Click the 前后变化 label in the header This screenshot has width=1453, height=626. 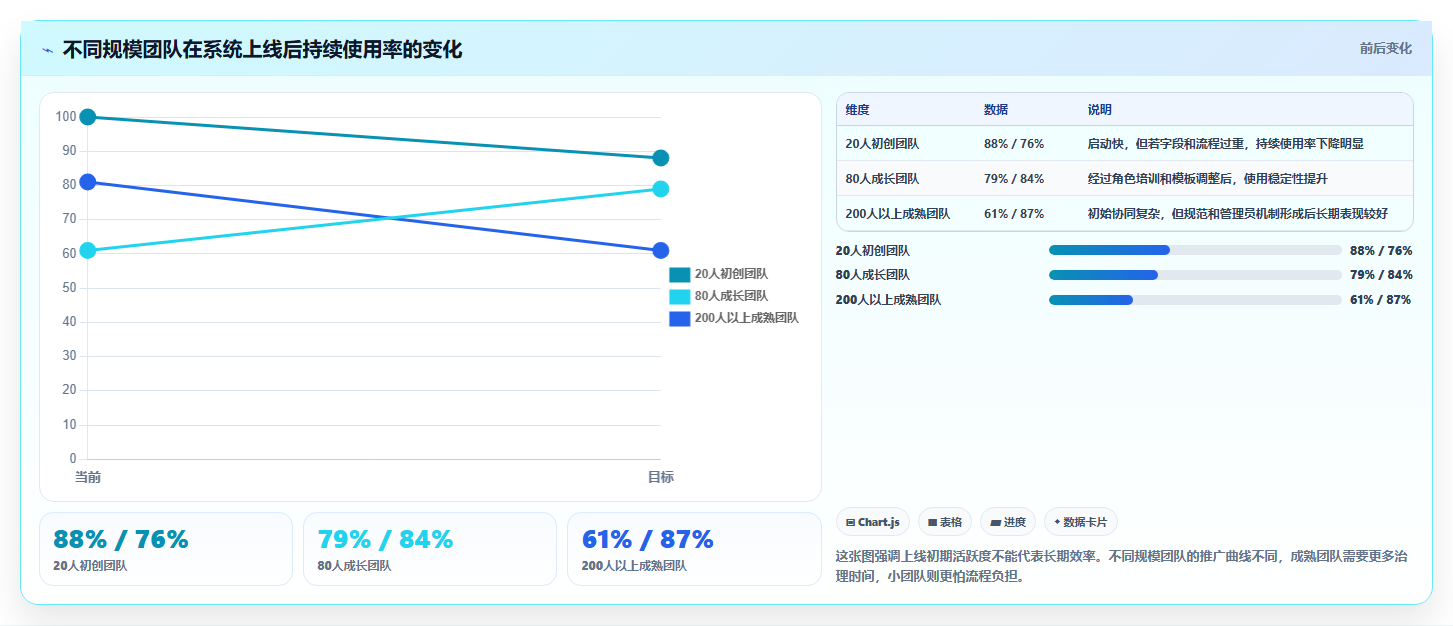click(1385, 48)
